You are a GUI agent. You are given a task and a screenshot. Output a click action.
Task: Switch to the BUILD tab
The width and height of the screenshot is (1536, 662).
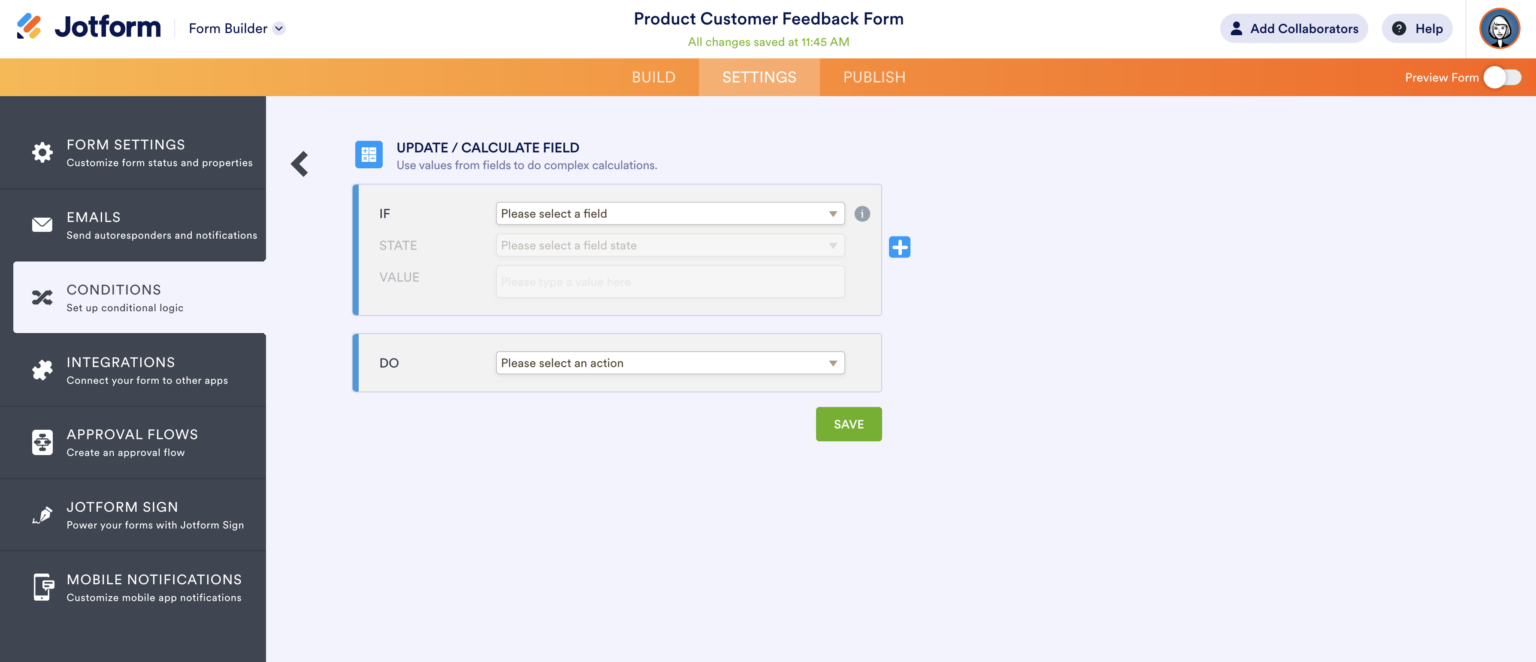(x=653, y=77)
